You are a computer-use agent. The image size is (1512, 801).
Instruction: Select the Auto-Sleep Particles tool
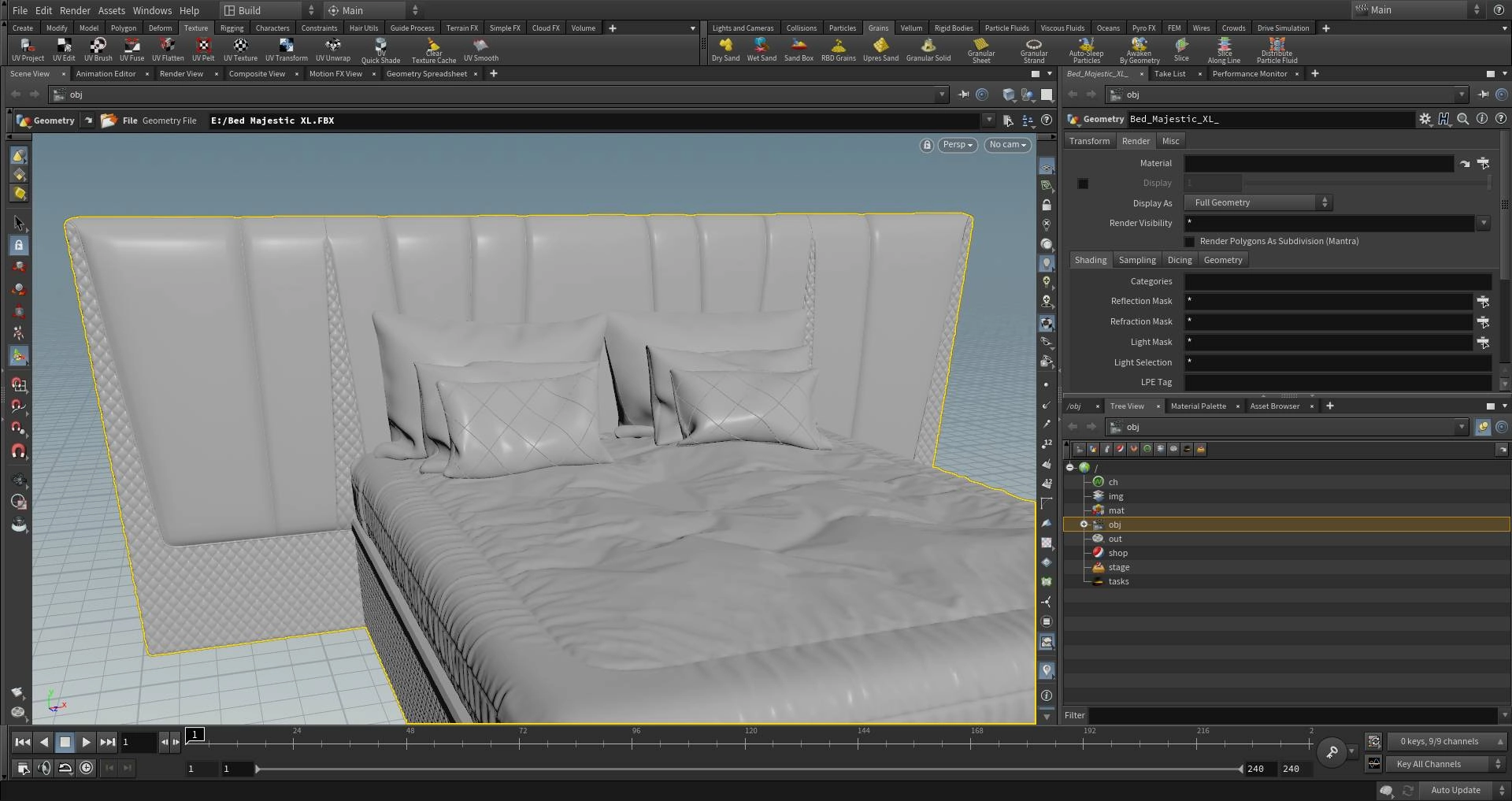(1086, 51)
